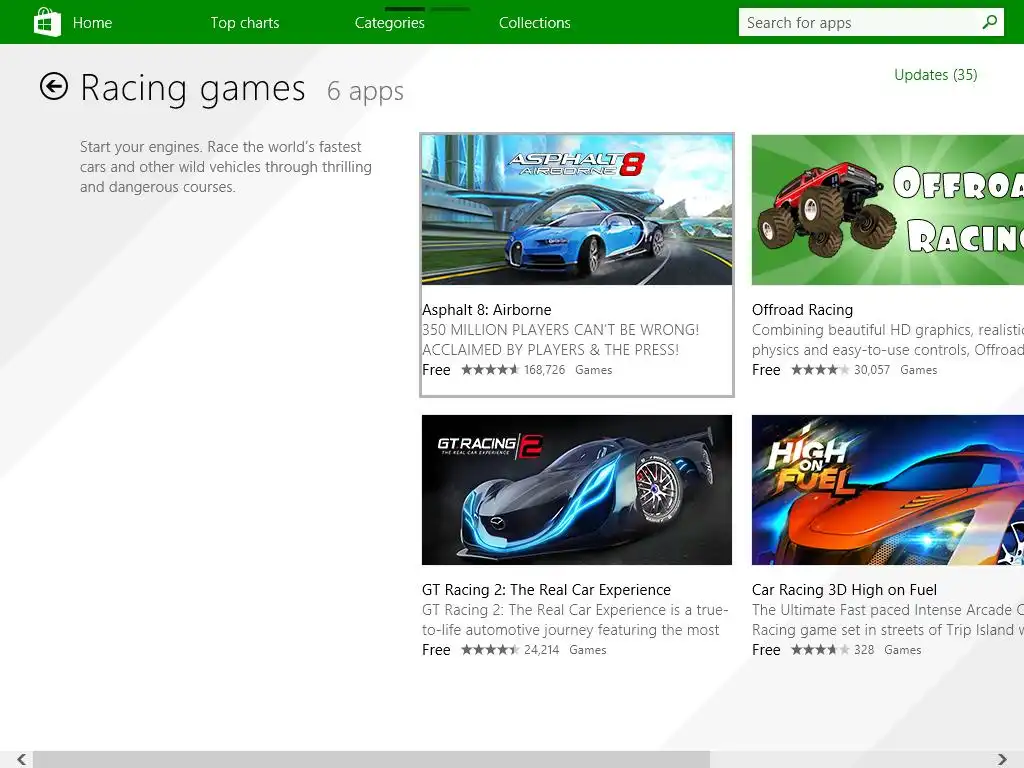Click the Games label under Asphalt 8
The width and height of the screenshot is (1024, 768).
(x=593, y=370)
